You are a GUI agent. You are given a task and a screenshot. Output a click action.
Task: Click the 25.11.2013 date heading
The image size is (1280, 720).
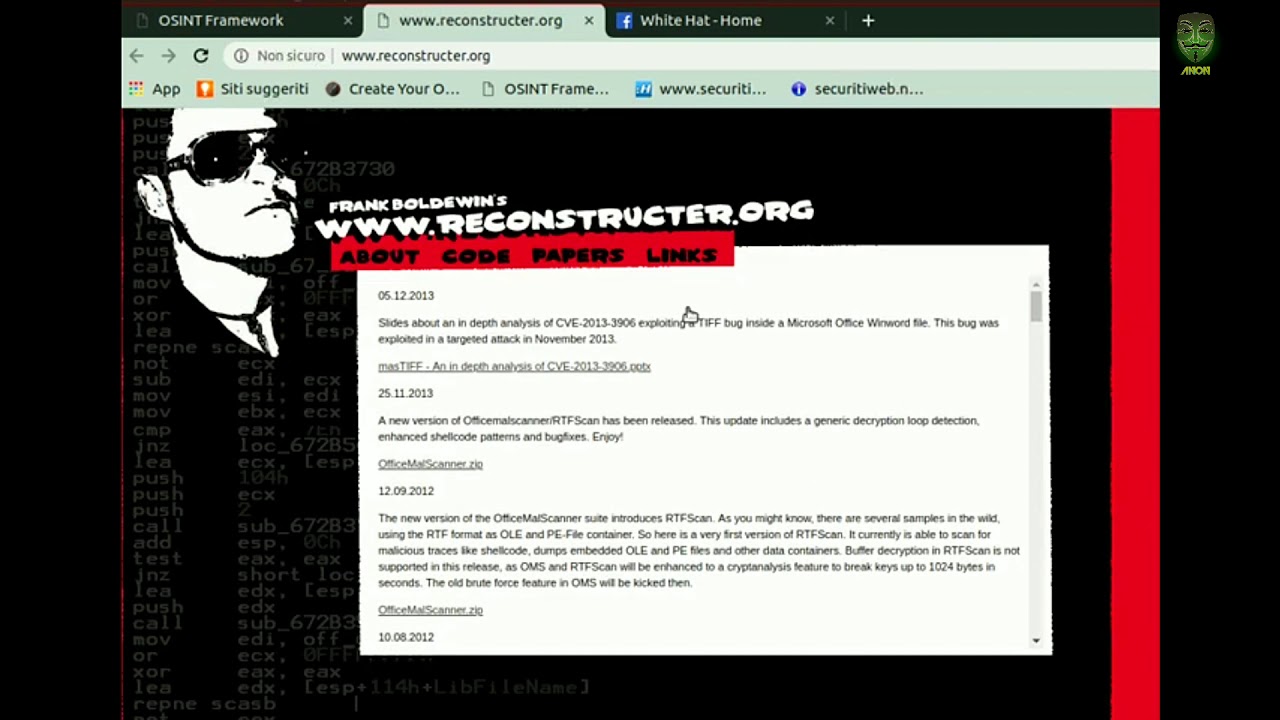click(406, 394)
